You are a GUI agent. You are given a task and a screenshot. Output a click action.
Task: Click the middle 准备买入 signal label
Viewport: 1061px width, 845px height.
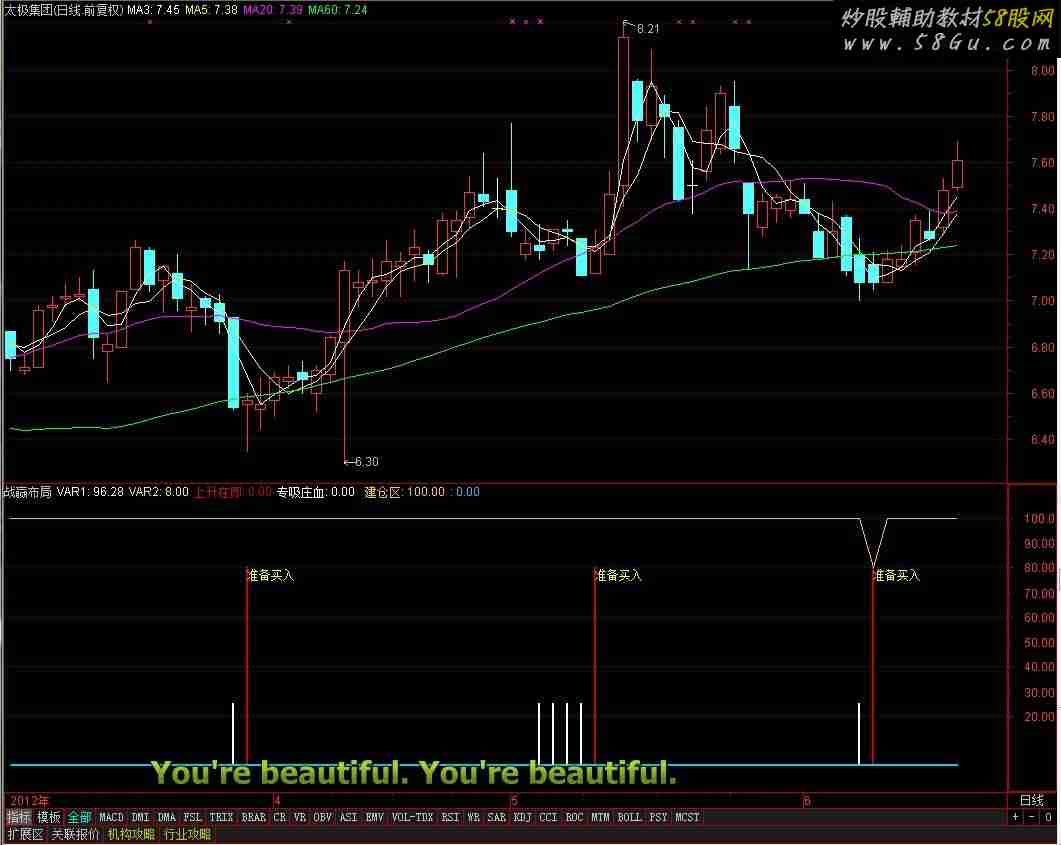[618, 576]
